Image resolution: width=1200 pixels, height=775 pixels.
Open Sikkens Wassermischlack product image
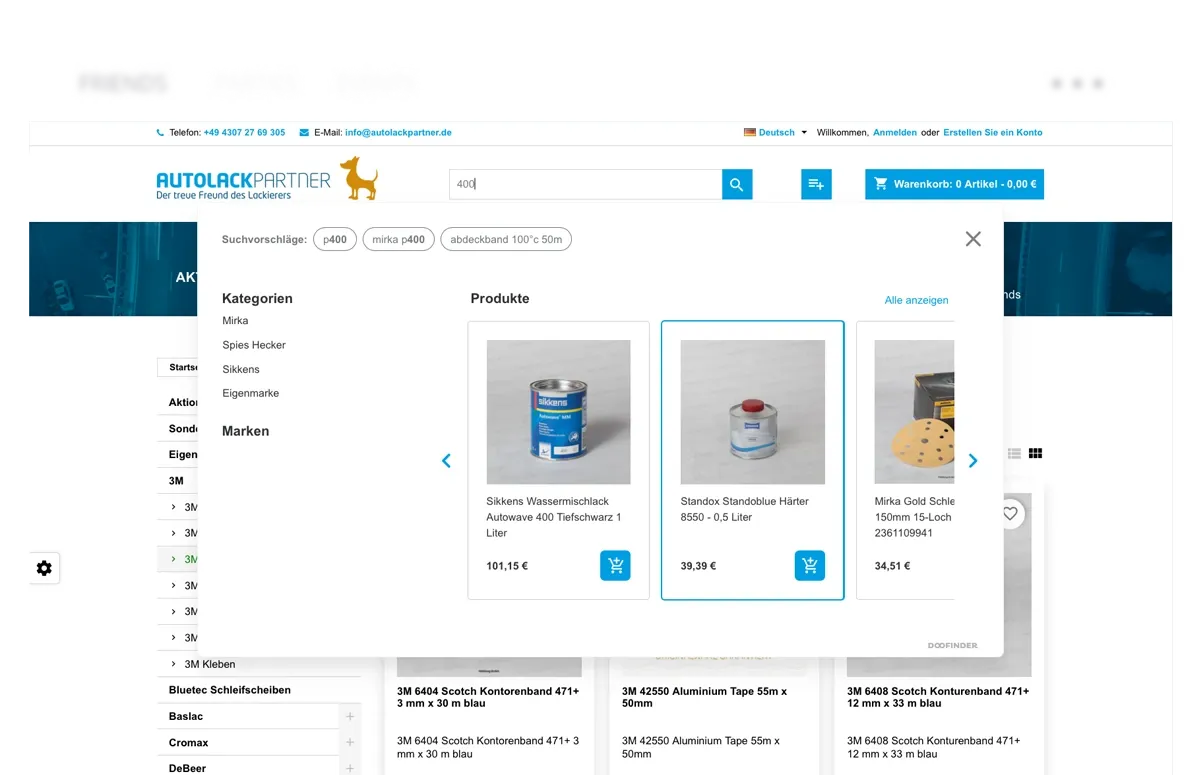[558, 412]
